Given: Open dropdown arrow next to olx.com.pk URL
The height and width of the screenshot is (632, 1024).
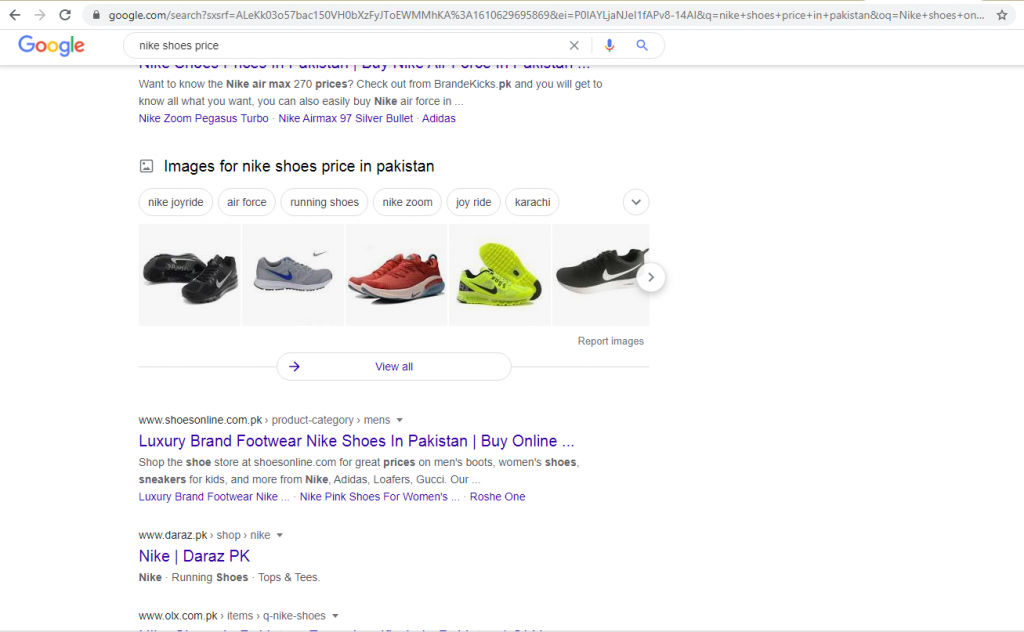Looking at the screenshot, I should pyautogui.click(x=335, y=616).
